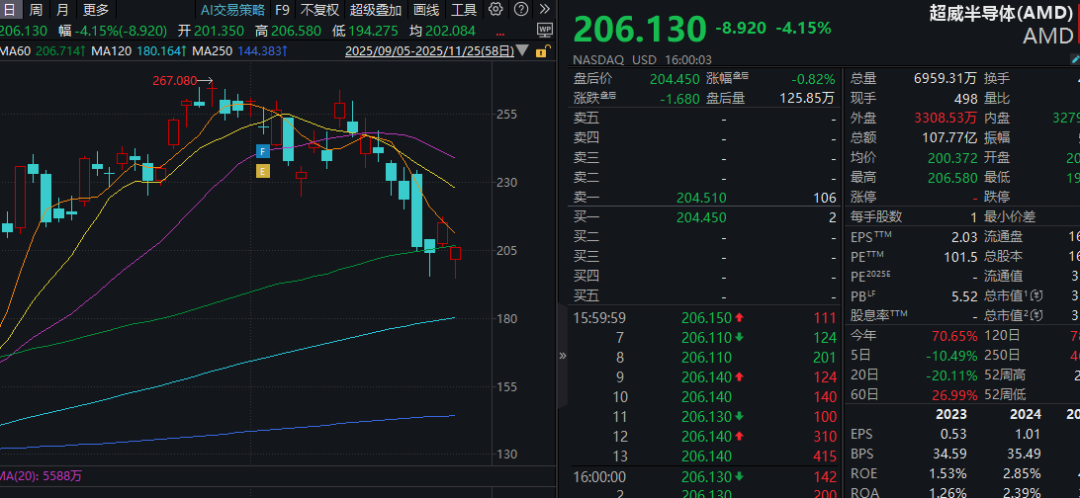Click 总额 value 107.77亿
The image size is (1080, 498).
tap(950, 138)
